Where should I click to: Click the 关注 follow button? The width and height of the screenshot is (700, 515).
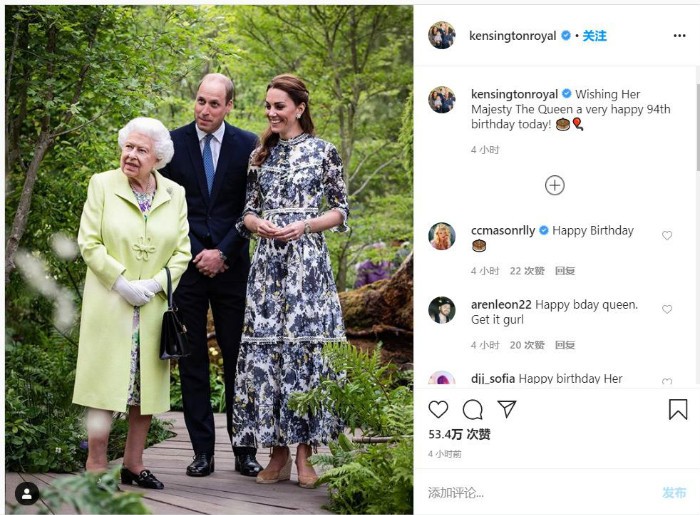(x=595, y=35)
